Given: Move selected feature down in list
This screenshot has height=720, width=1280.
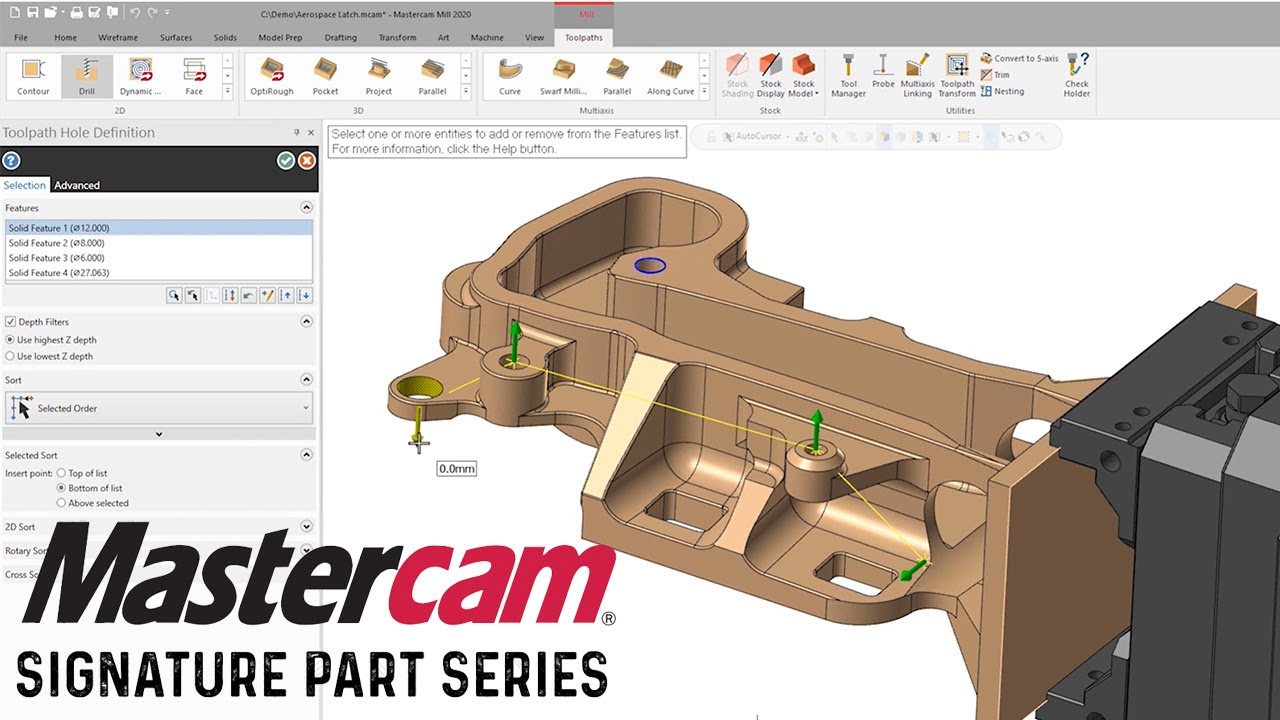Looking at the screenshot, I should (x=305, y=295).
